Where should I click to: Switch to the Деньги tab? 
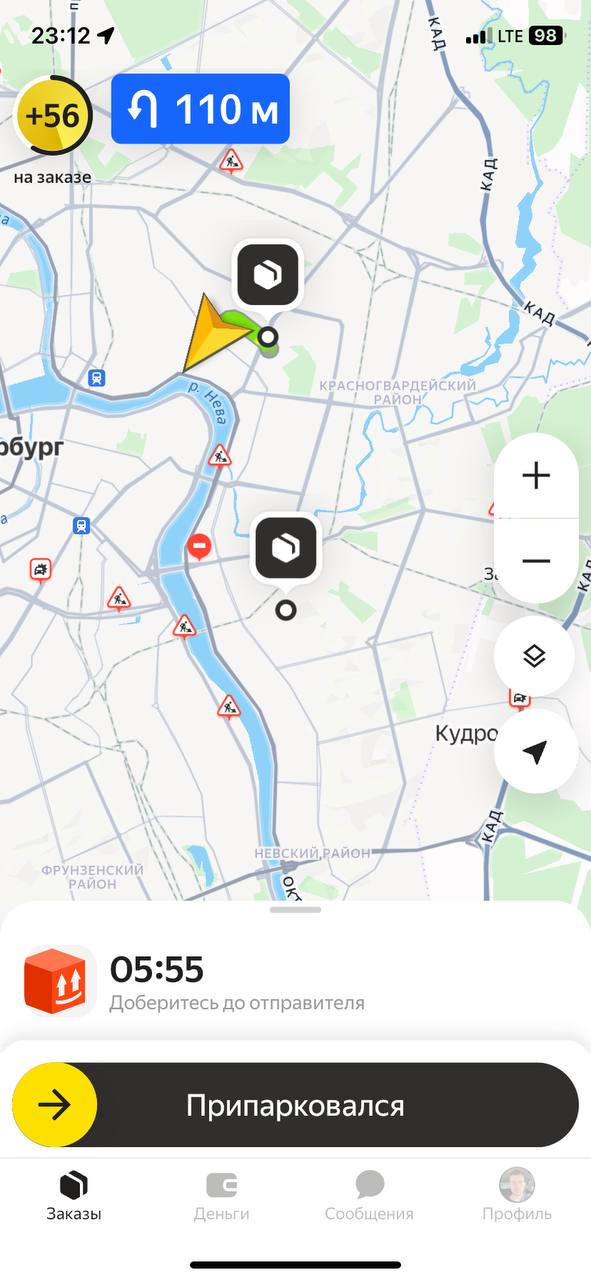click(221, 1197)
